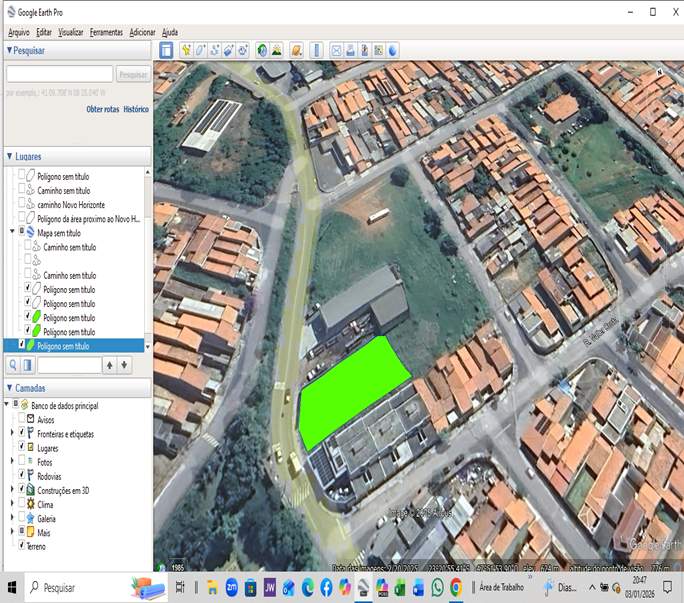The image size is (684, 603).
Task: Open Google Chrome from the taskbar
Action: tap(456, 588)
